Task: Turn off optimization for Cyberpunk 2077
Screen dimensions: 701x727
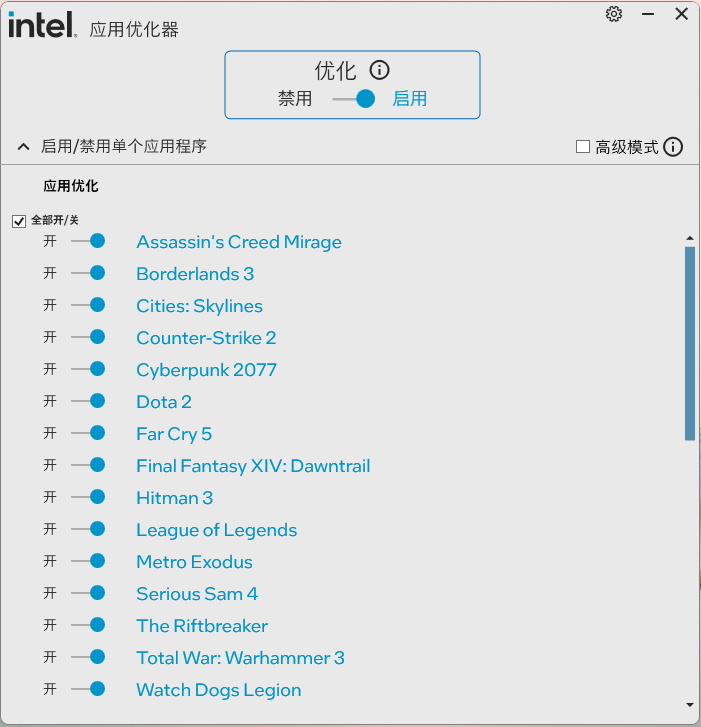Action: [x=88, y=369]
